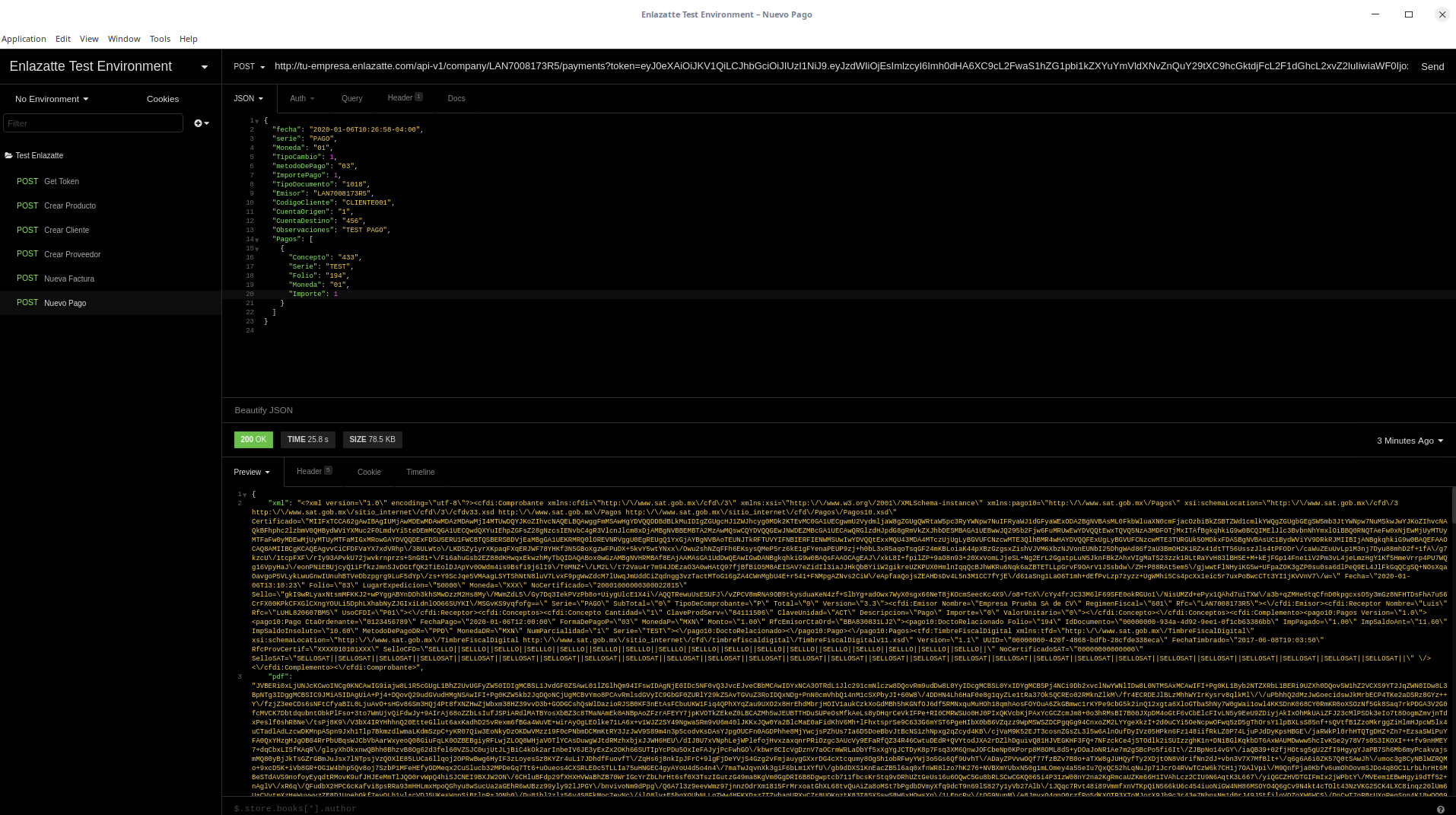The width and height of the screenshot is (1456, 815).
Task: Click the help icon in bottom corner
Action: click(1440, 809)
